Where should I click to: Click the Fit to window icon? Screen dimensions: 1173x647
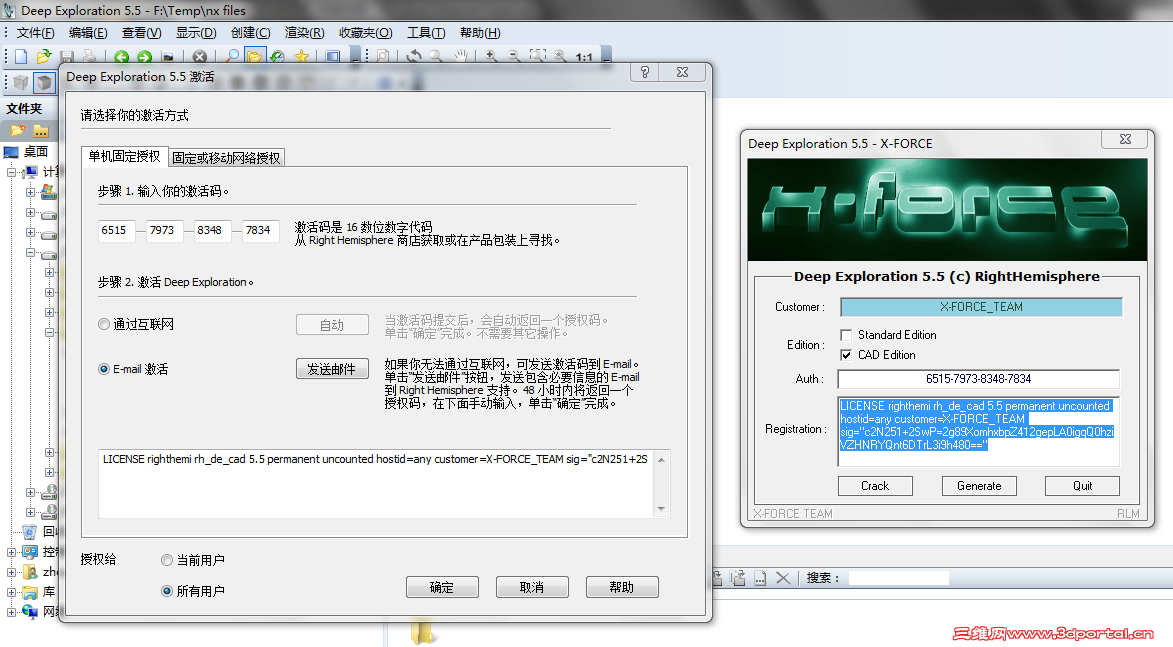537,56
